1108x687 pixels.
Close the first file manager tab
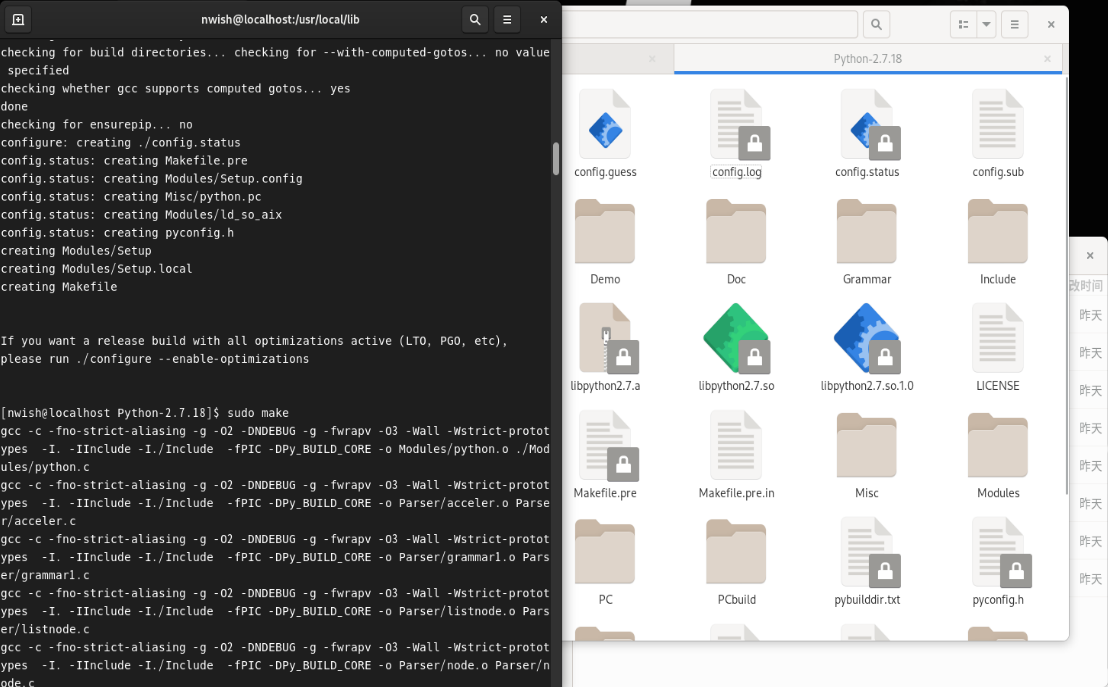pyautogui.click(x=652, y=59)
